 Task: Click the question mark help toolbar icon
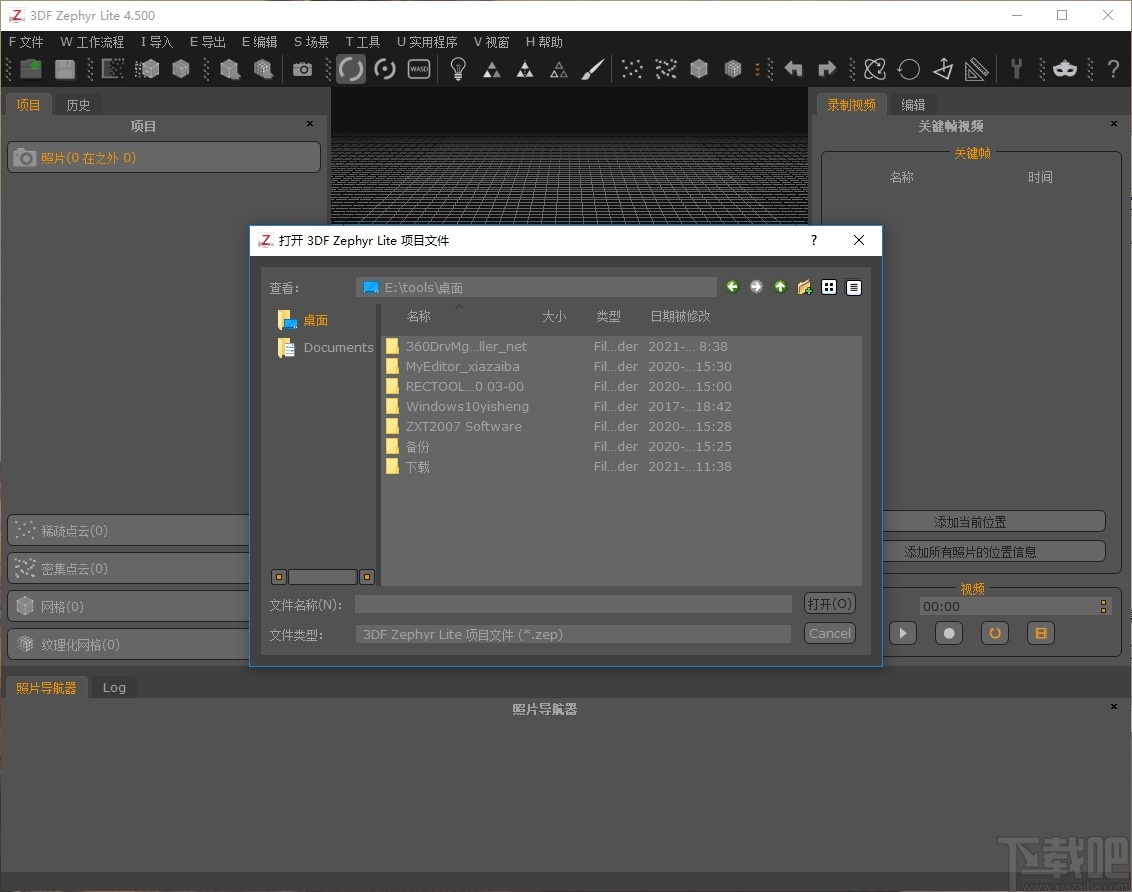click(x=1112, y=69)
